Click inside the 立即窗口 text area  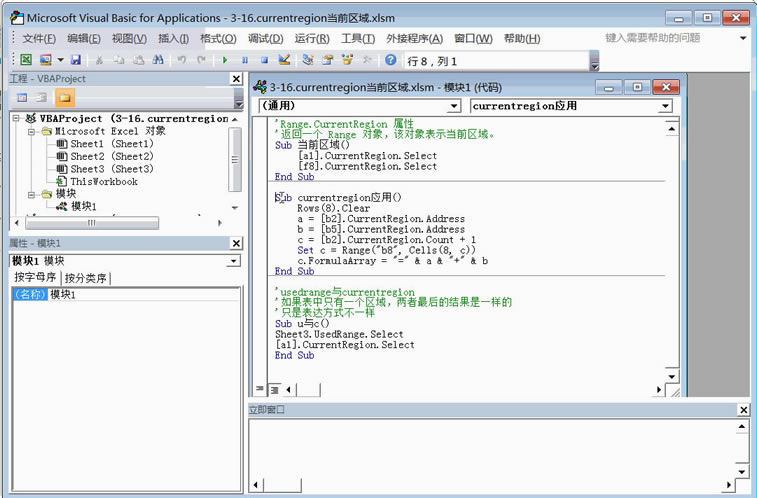click(x=491, y=449)
